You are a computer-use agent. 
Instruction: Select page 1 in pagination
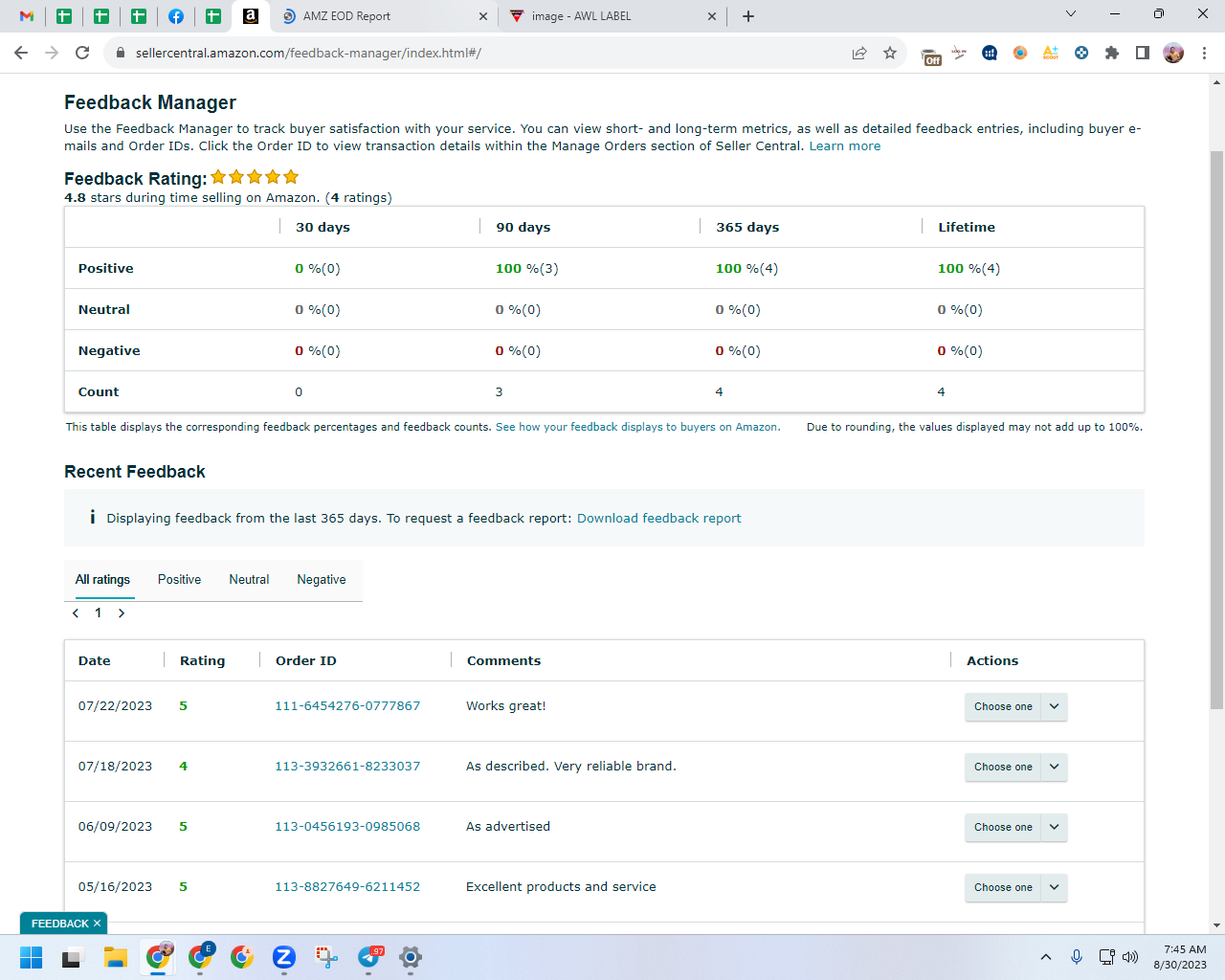point(98,613)
